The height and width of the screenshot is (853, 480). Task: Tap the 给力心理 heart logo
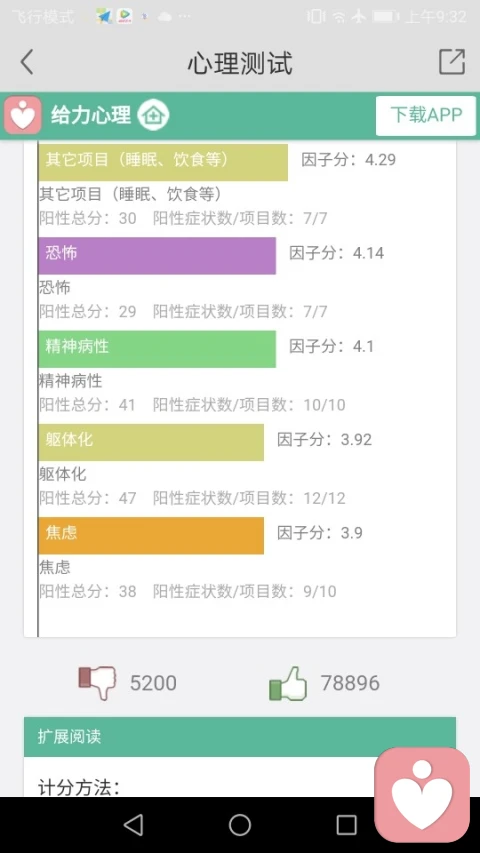[x=23, y=115]
